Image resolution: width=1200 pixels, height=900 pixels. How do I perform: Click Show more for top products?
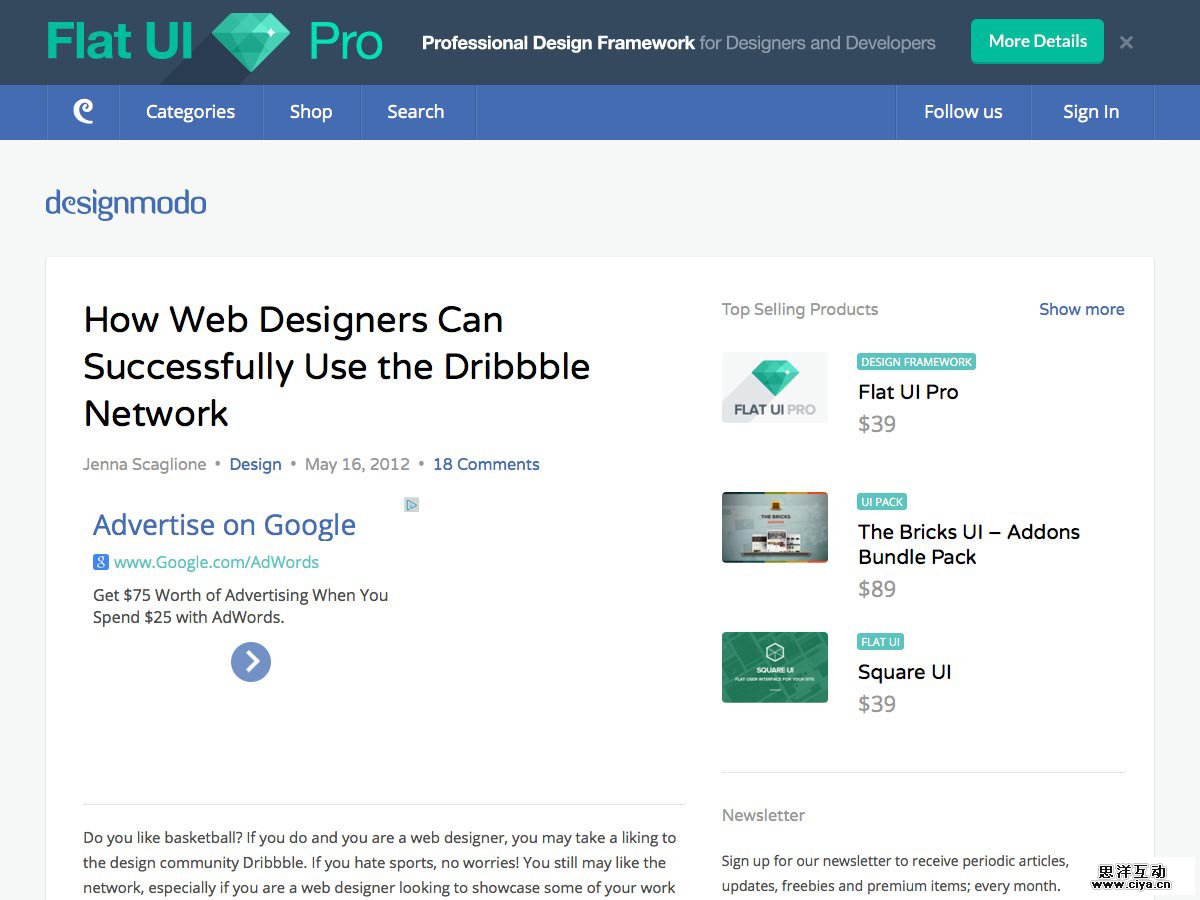pyautogui.click(x=1081, y=309)
